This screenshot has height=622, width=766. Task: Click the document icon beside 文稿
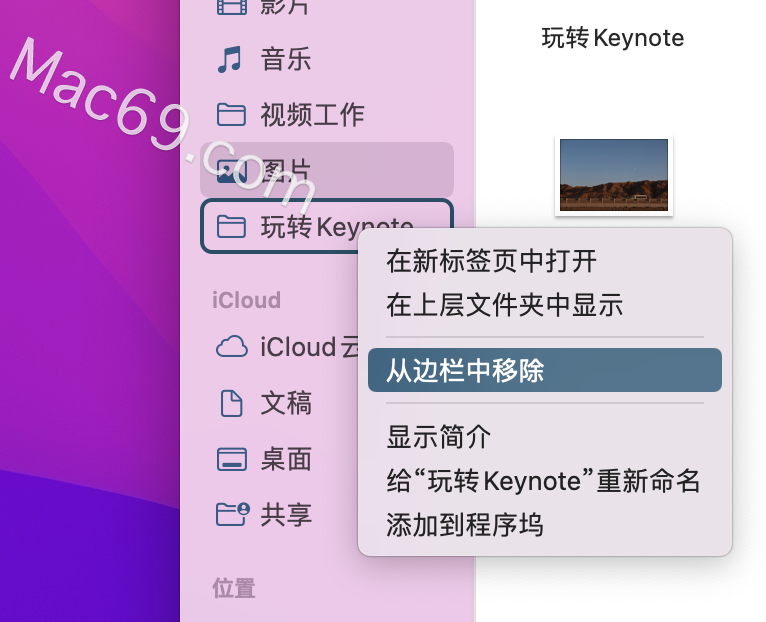coord(231,403)
